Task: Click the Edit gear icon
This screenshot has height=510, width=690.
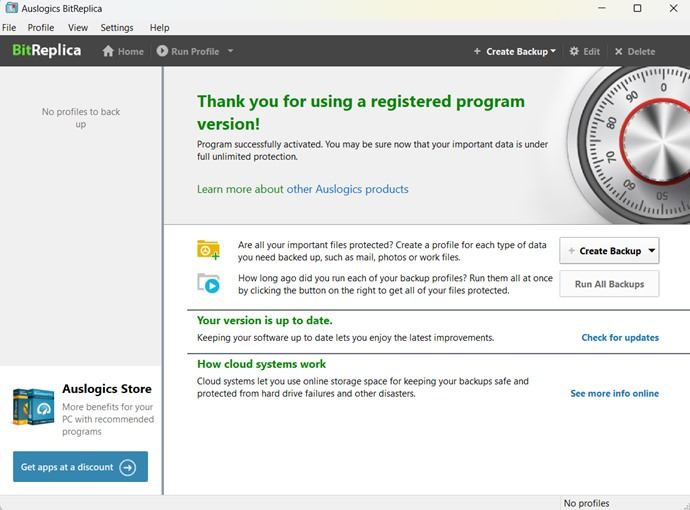Action: point(574,51)
